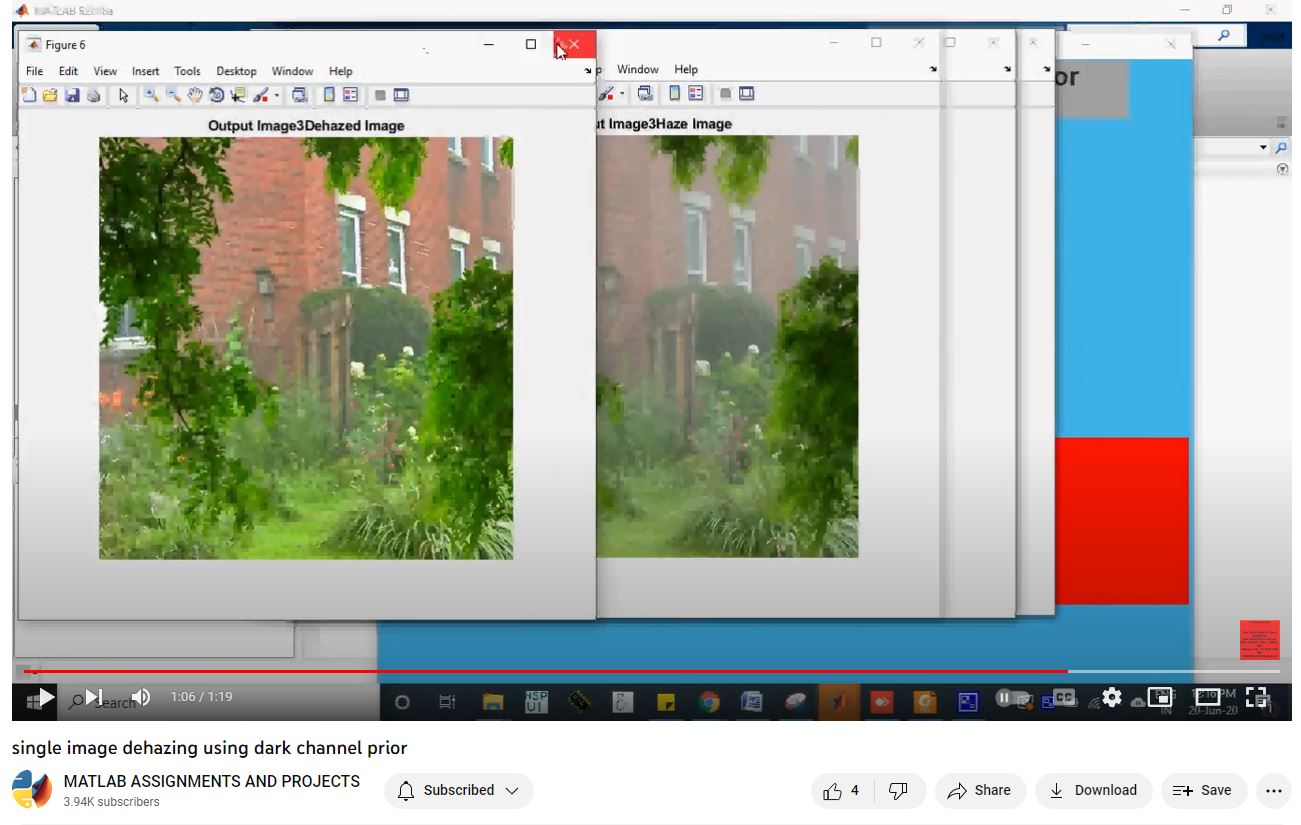The height and width of the screenshot is (825, 1301).
Task: Download the video
Action: pyautogui.click(x=1093, y=790)
